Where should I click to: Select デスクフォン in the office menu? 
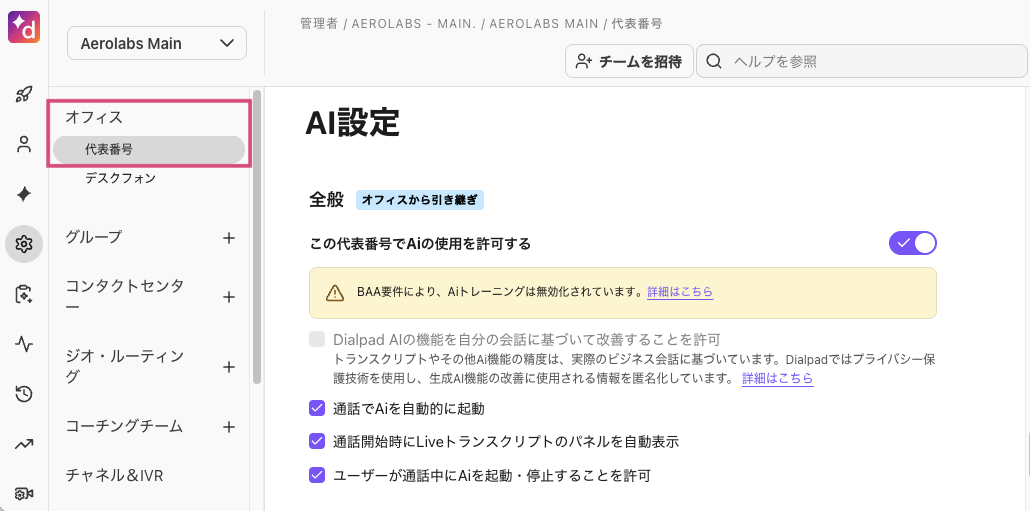tap(120, 179)
